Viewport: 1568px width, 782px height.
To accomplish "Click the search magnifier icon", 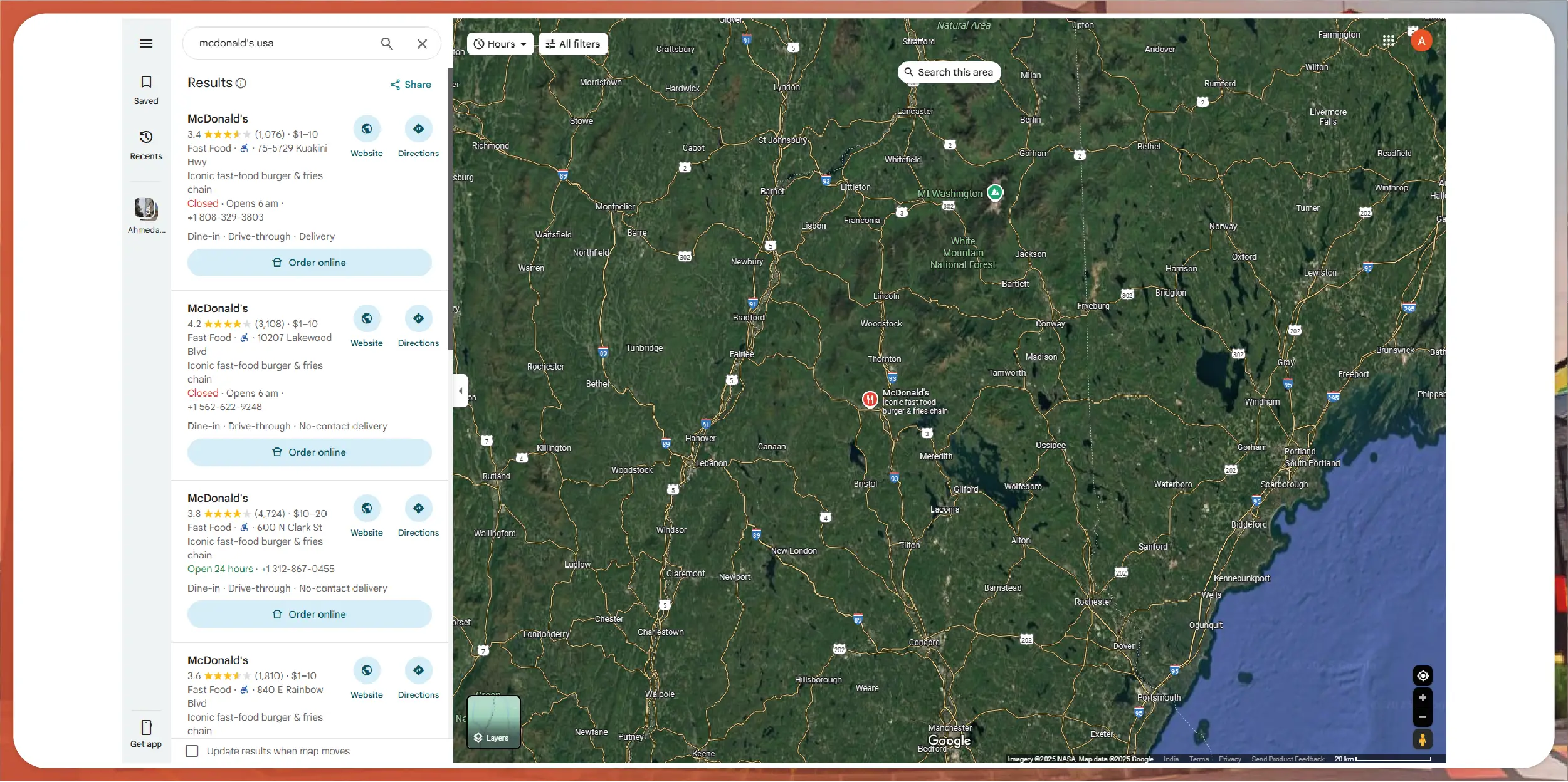I will click(387, 43).
